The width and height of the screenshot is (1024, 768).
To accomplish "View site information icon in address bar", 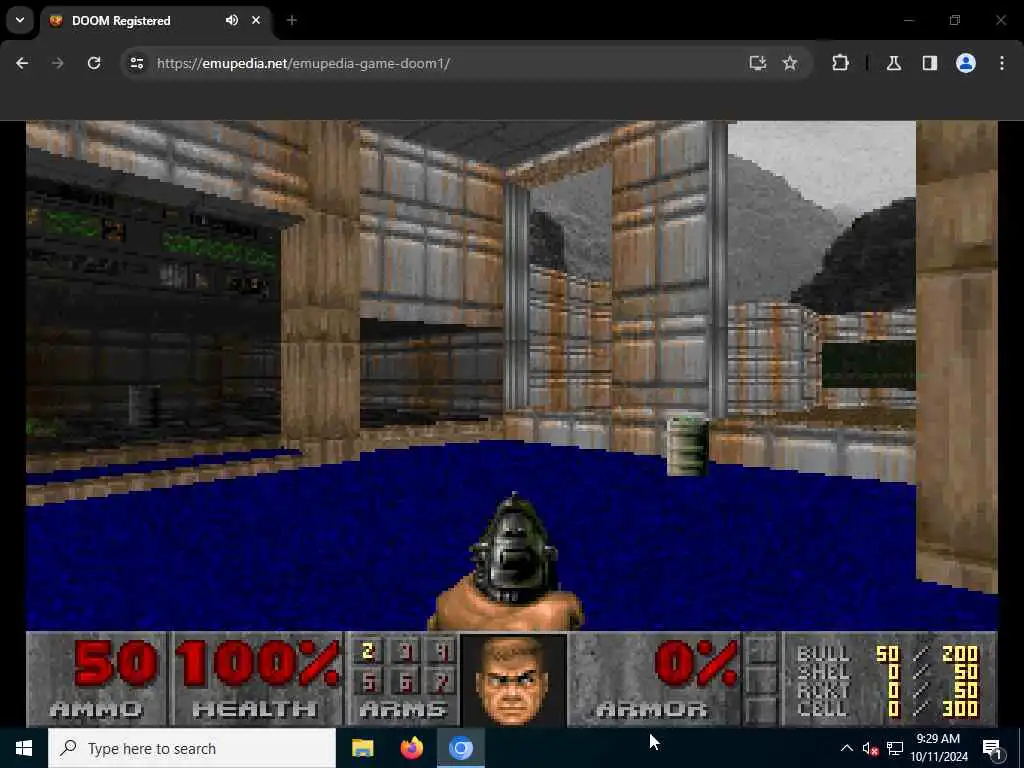I will pos(136,63).
